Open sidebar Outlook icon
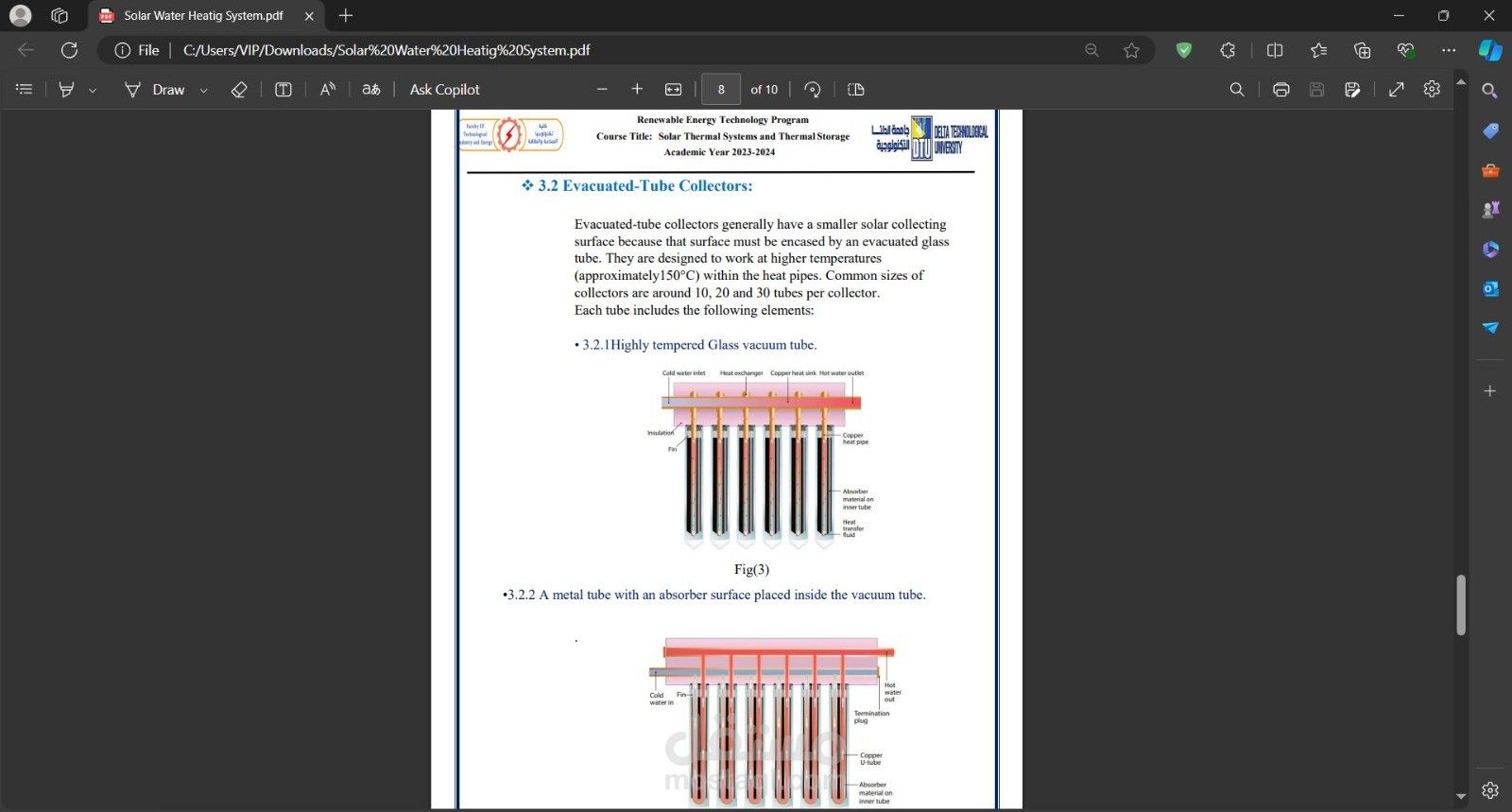1512x812 pixels. click(1490, 288)
